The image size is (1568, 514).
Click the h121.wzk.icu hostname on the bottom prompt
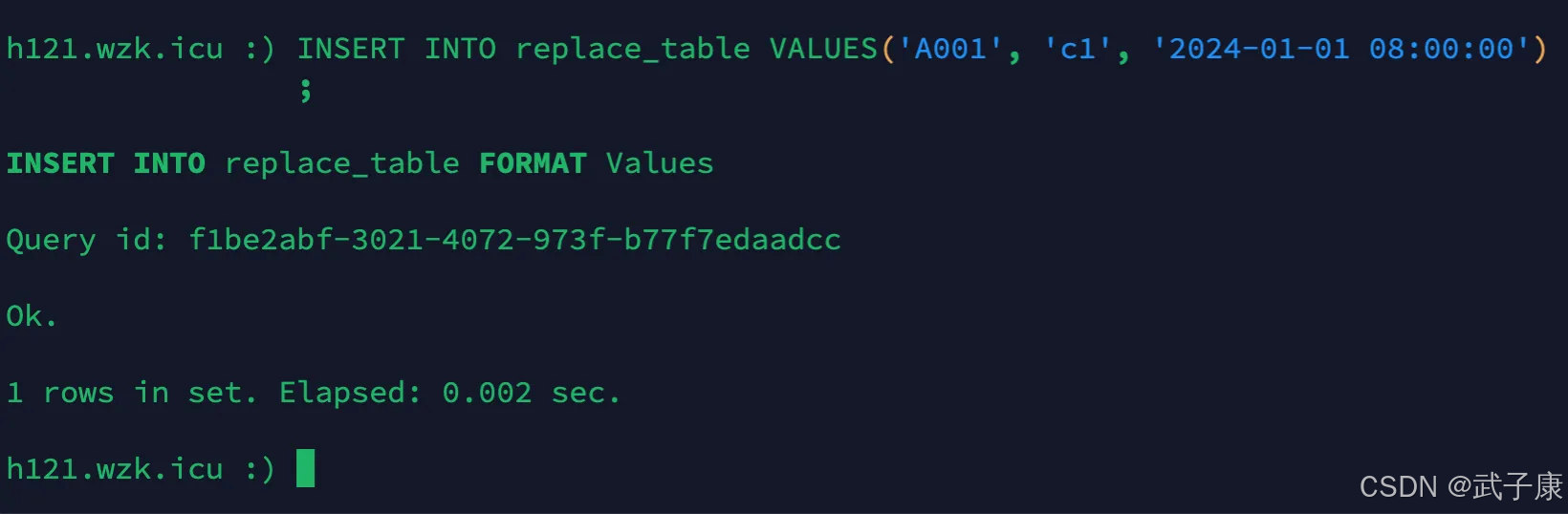114,469
